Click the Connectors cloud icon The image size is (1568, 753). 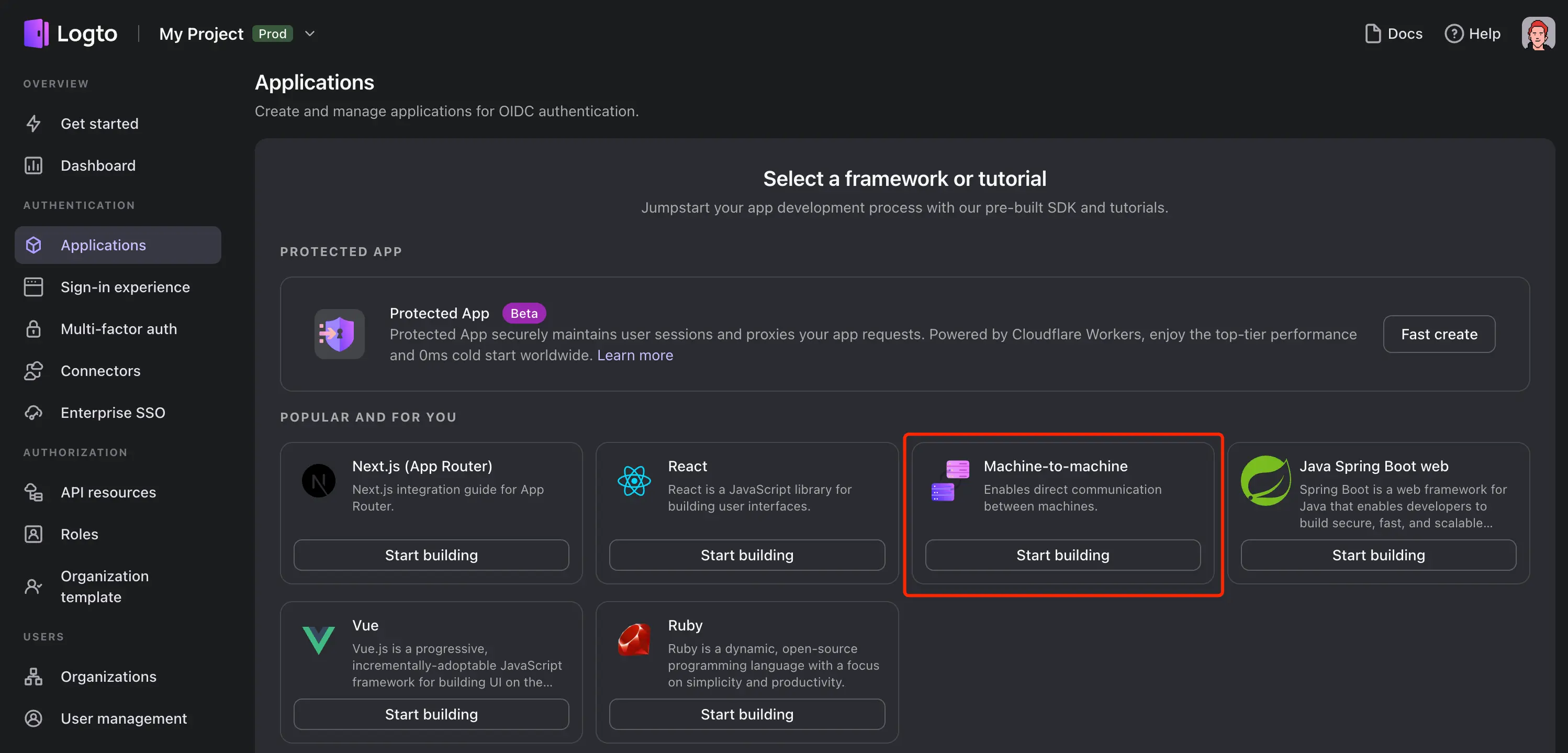pos(34,370)
